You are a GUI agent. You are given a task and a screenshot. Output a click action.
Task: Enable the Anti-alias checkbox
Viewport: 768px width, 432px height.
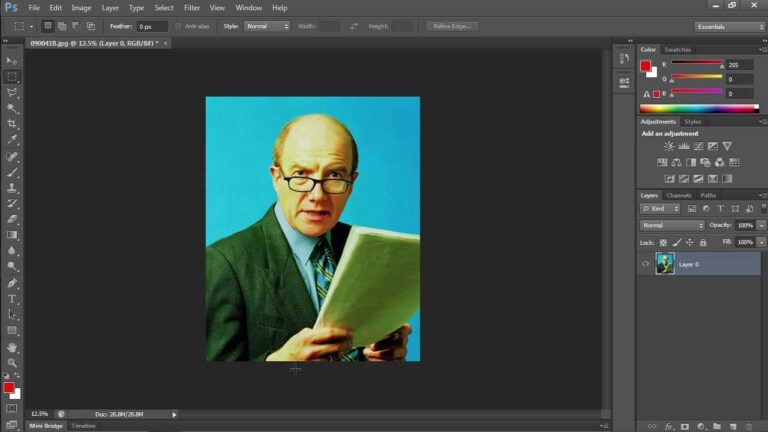(x=178, y=26)
